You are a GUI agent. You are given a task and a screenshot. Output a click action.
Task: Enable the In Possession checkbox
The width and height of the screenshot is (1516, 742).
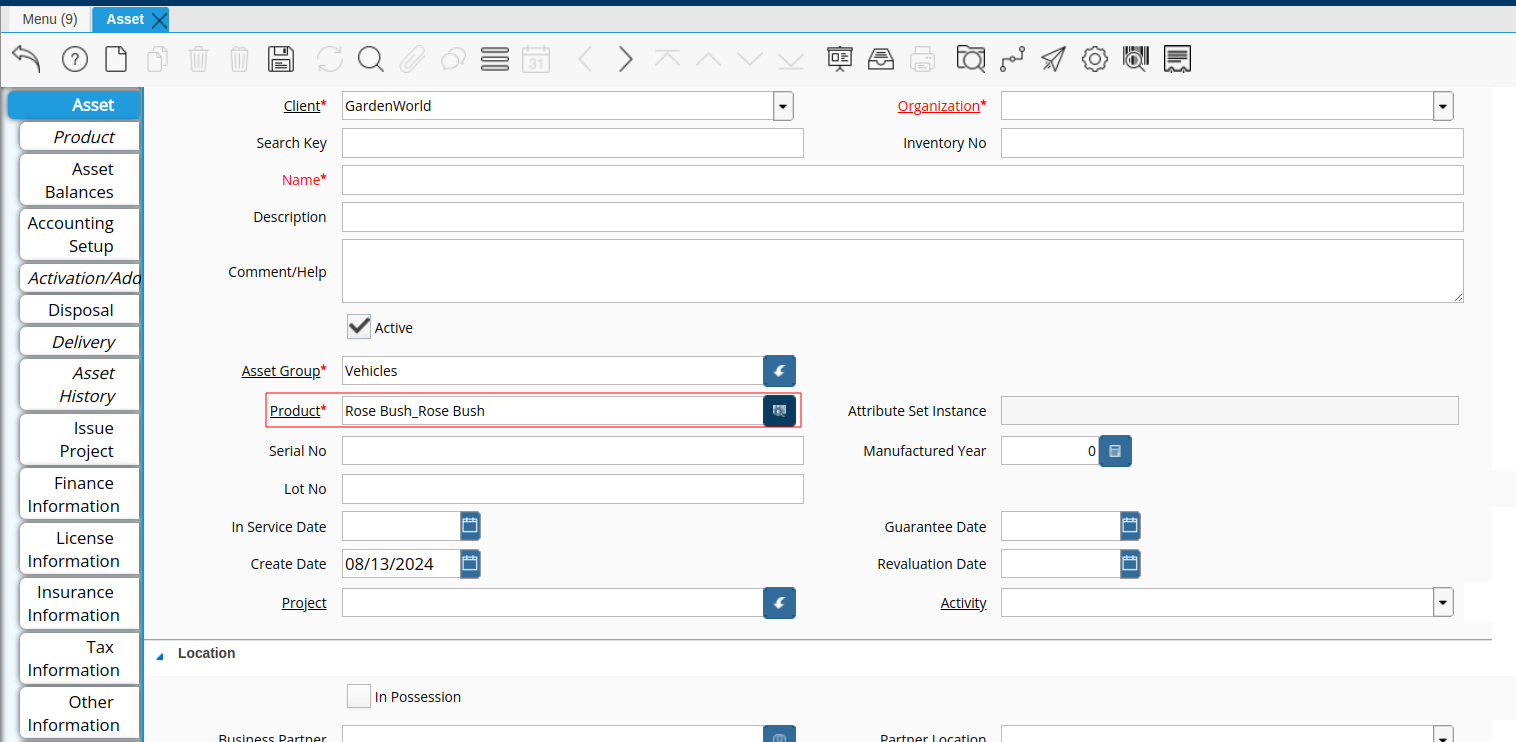359,696
